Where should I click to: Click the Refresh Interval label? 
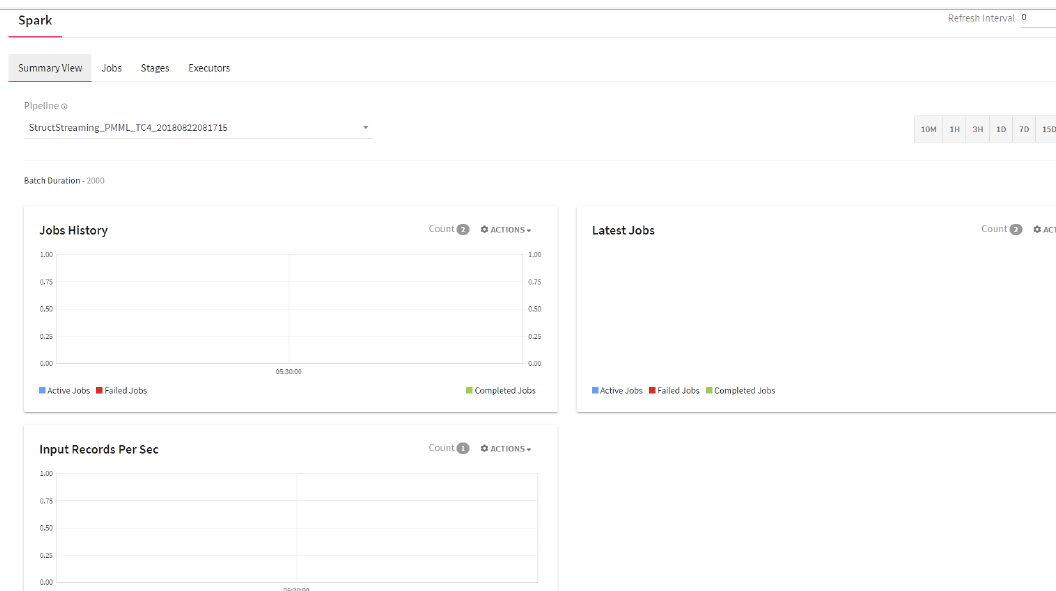[981, 18]
